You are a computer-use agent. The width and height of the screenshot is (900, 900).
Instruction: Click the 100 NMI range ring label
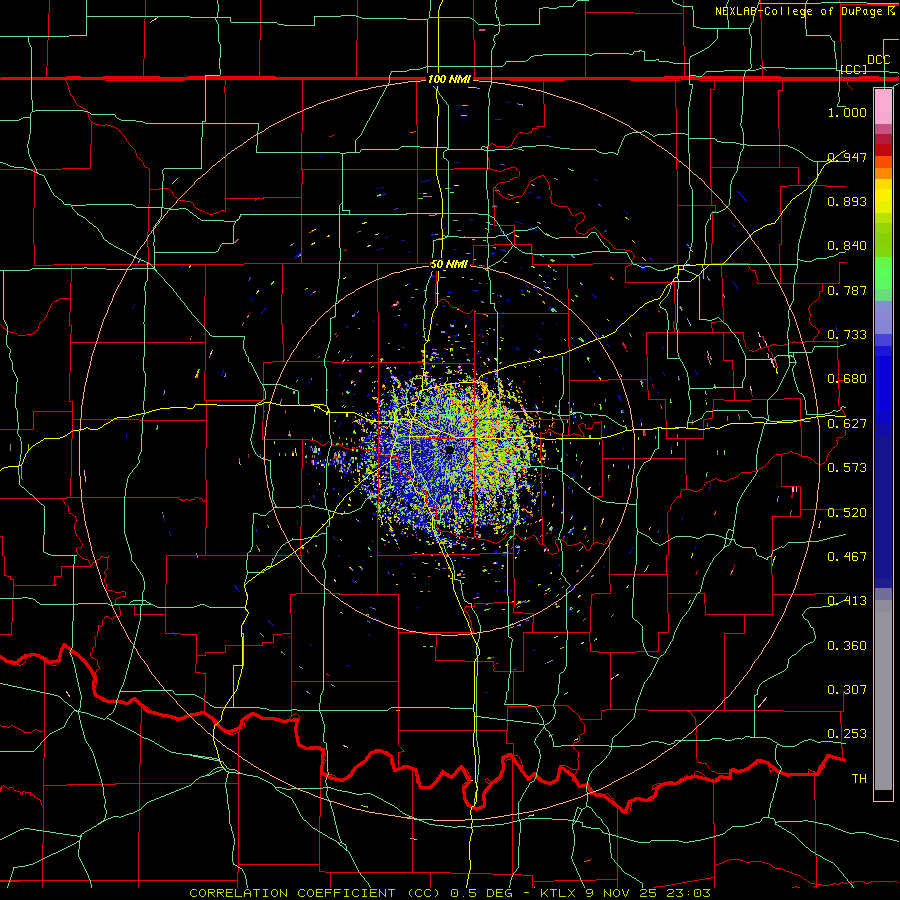point(449,79)
